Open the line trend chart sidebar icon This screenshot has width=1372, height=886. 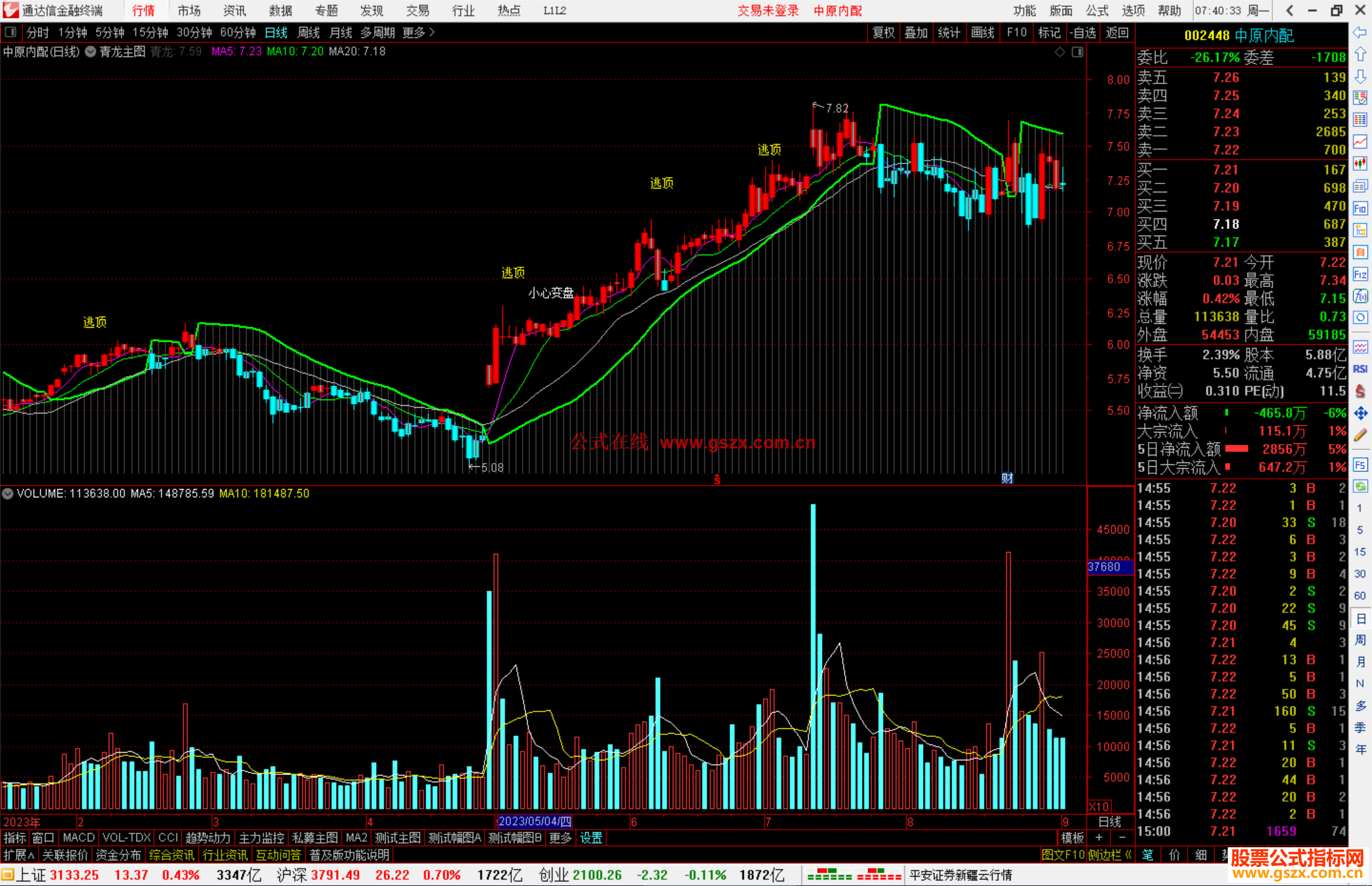(1360, 142)
